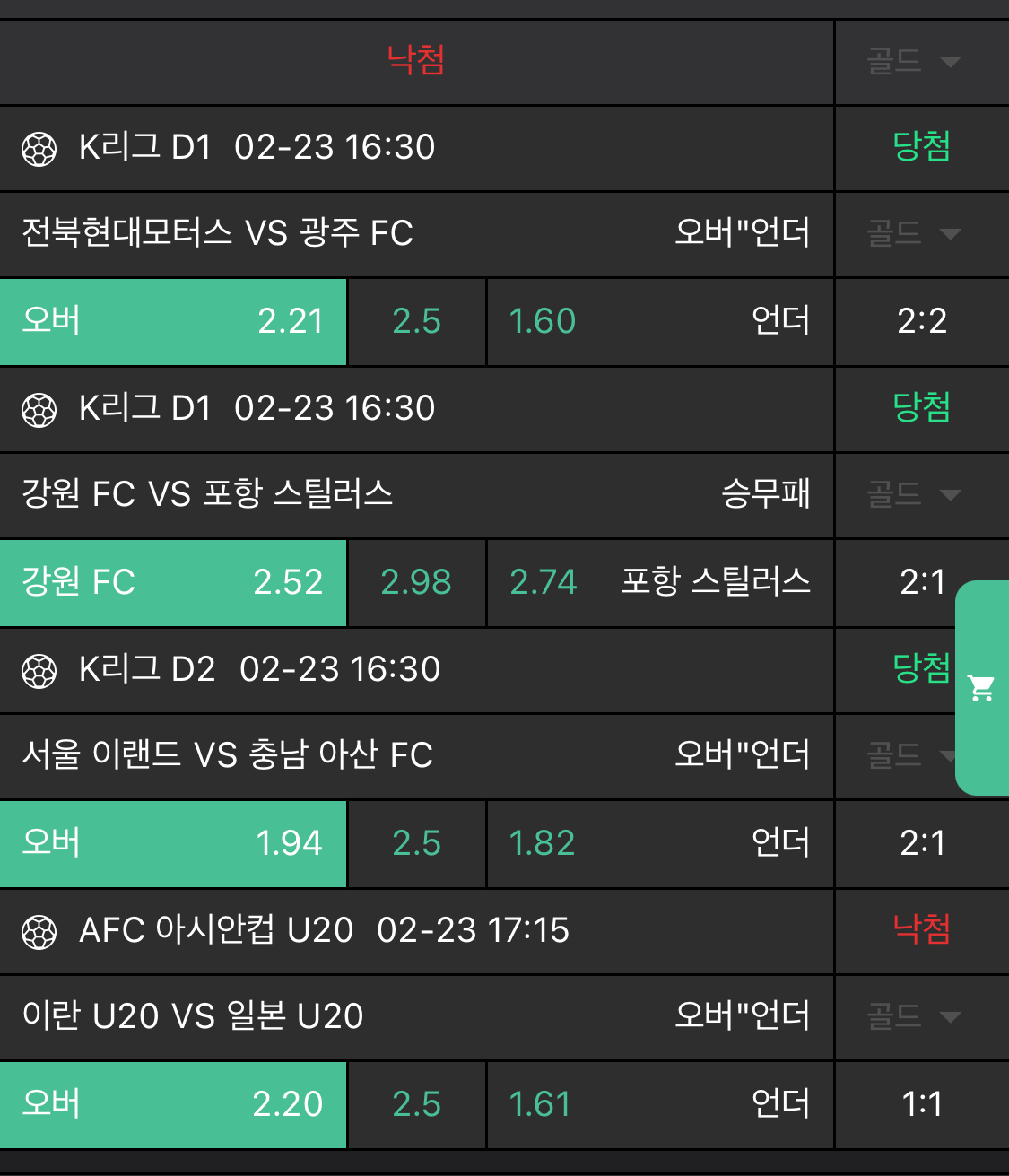1009x1176 pixels.
Task: Expand 골드 dropdown in 이란 U20 VS 일본 row
Action: point(913,1016)
